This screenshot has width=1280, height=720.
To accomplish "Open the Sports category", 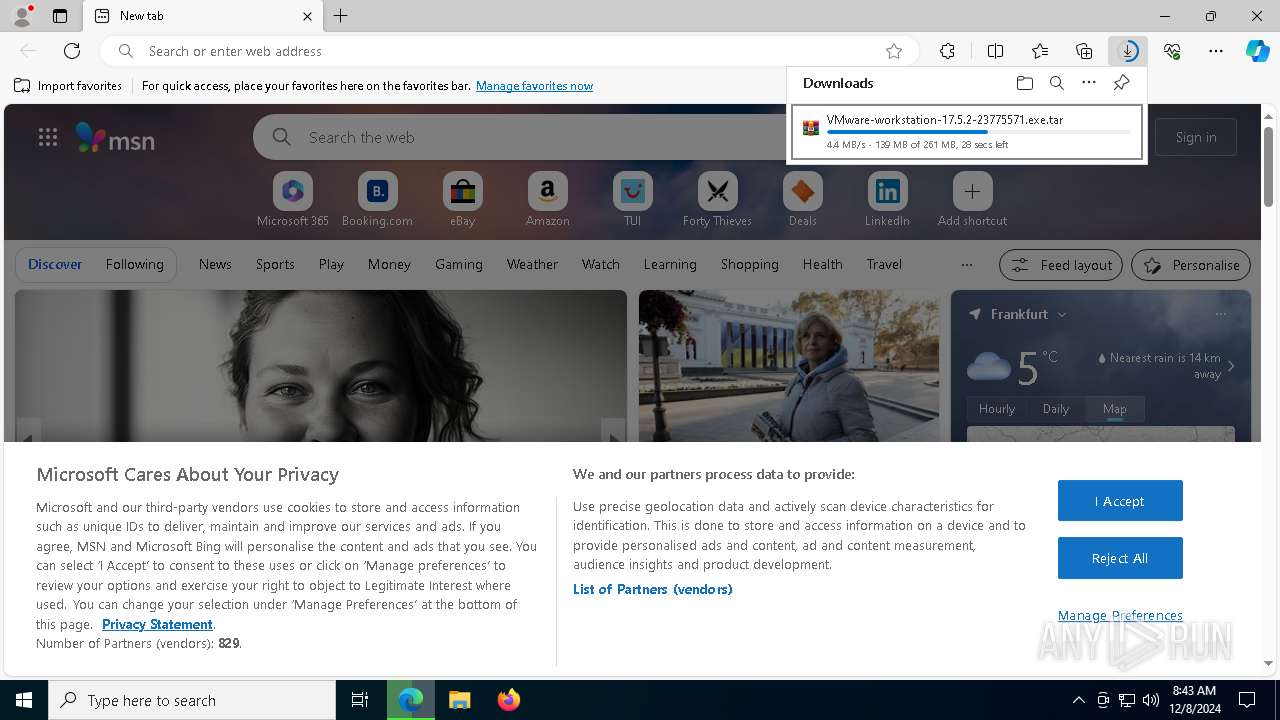I will pos(275,264).
